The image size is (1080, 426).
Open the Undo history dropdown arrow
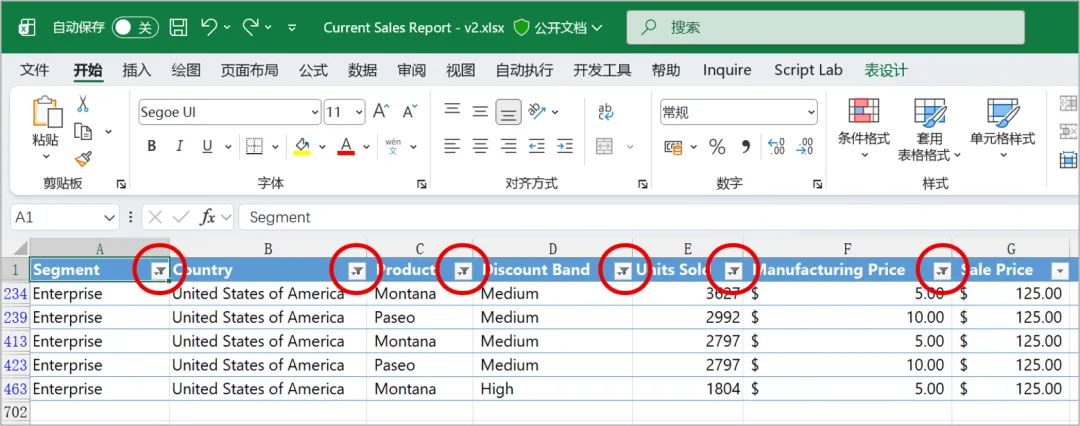(x=227, y=28)
